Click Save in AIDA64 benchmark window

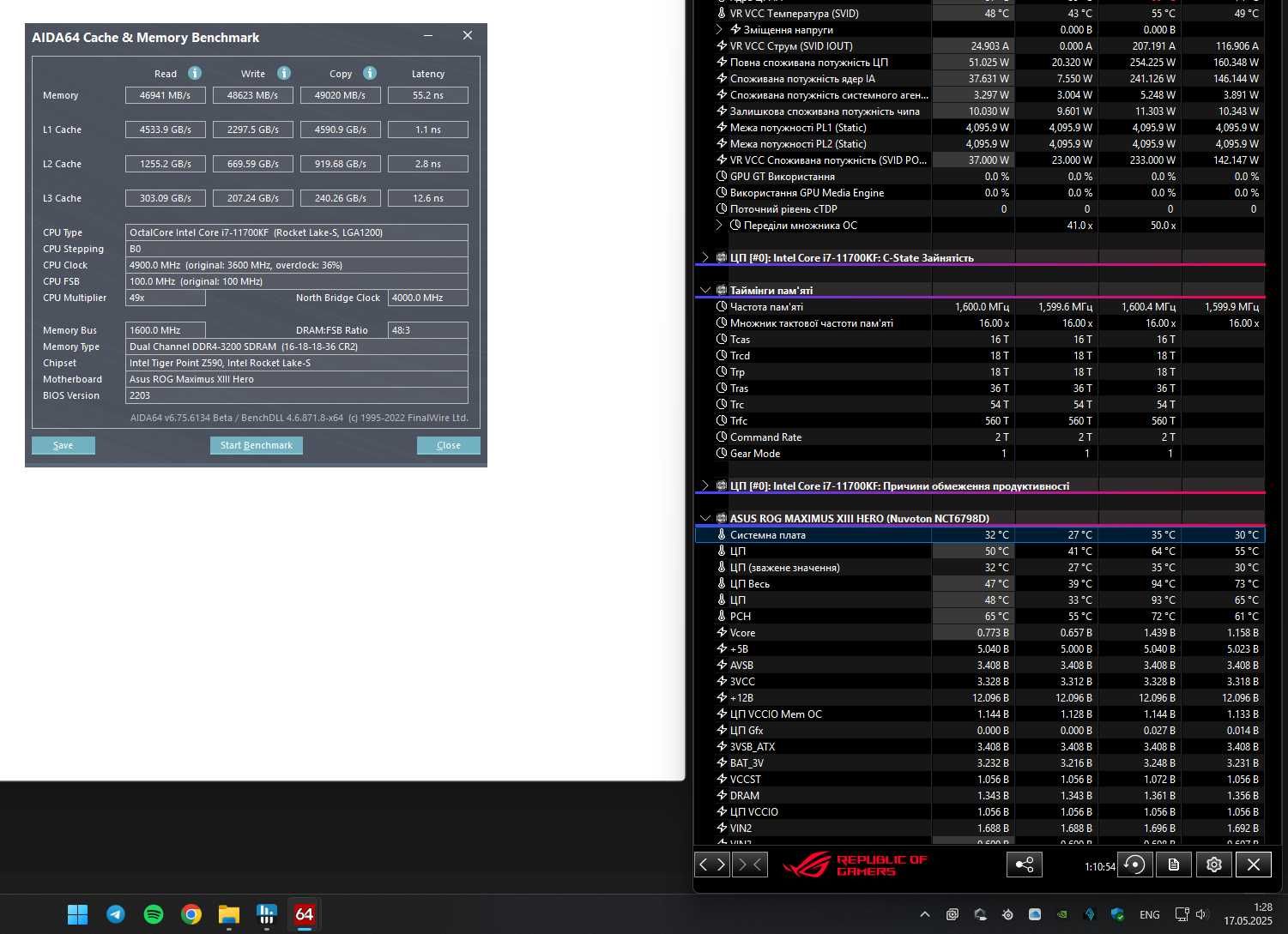click(63, 445)
